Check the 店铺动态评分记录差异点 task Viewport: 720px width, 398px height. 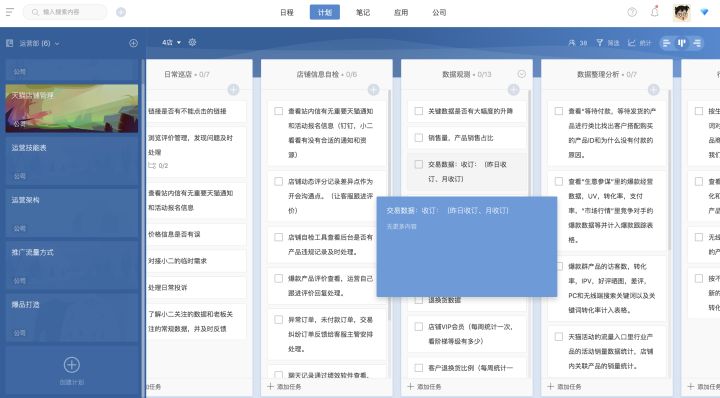click(x=279, y=182)
